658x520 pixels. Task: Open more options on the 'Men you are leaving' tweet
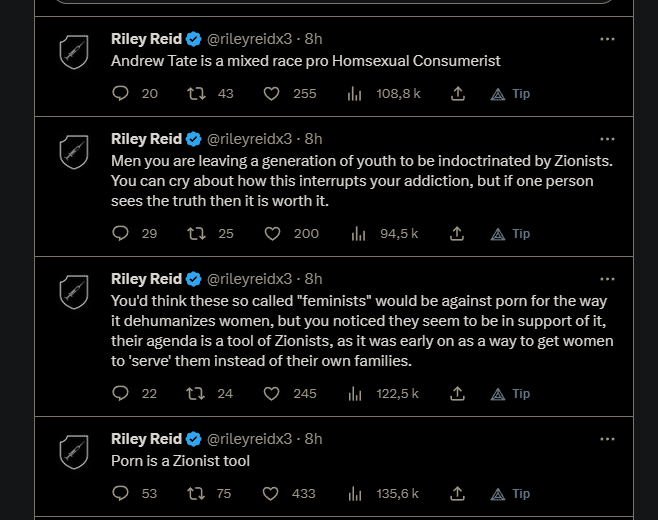pos(607,139)
